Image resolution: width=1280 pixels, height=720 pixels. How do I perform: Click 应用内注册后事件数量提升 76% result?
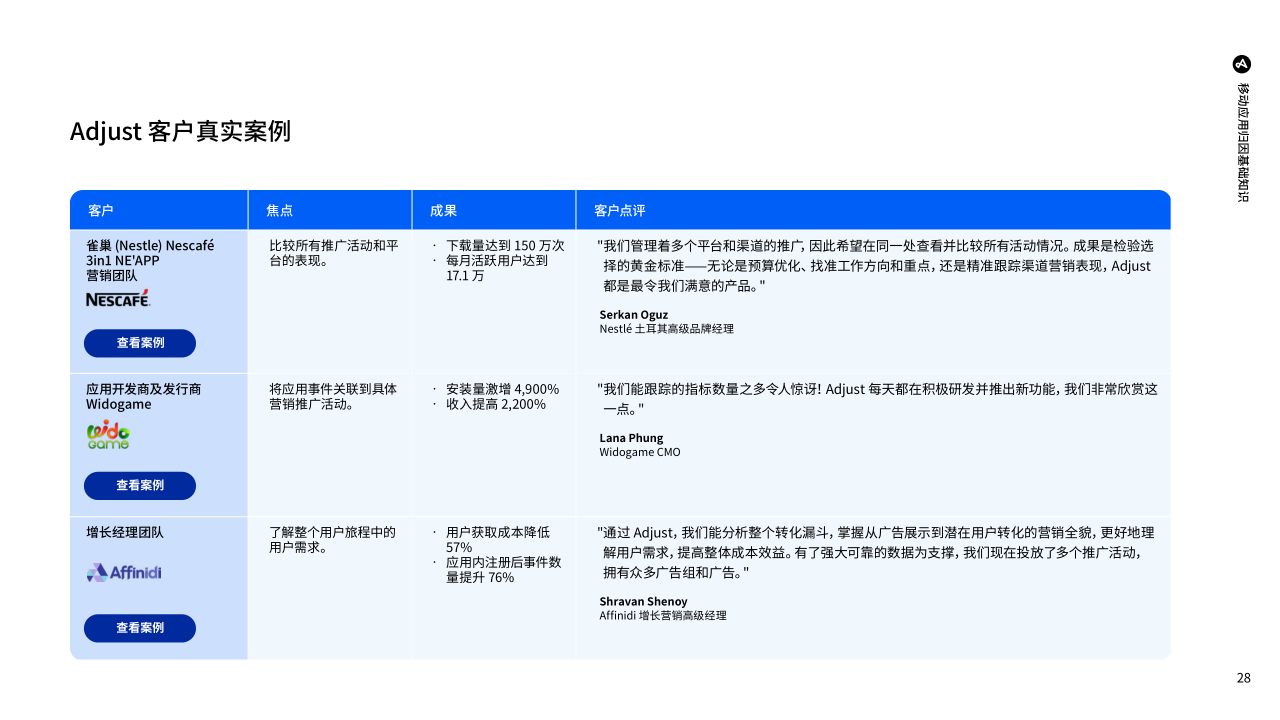coord(504,569)
